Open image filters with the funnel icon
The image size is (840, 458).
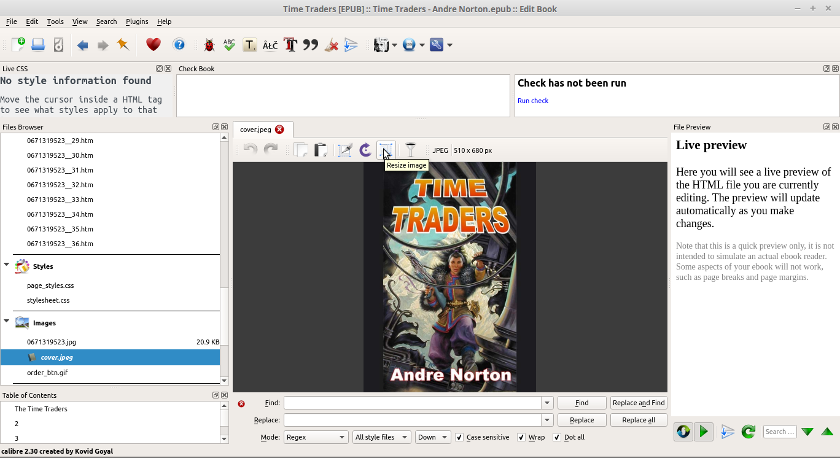pyautogui.click(x=410, y=150)
